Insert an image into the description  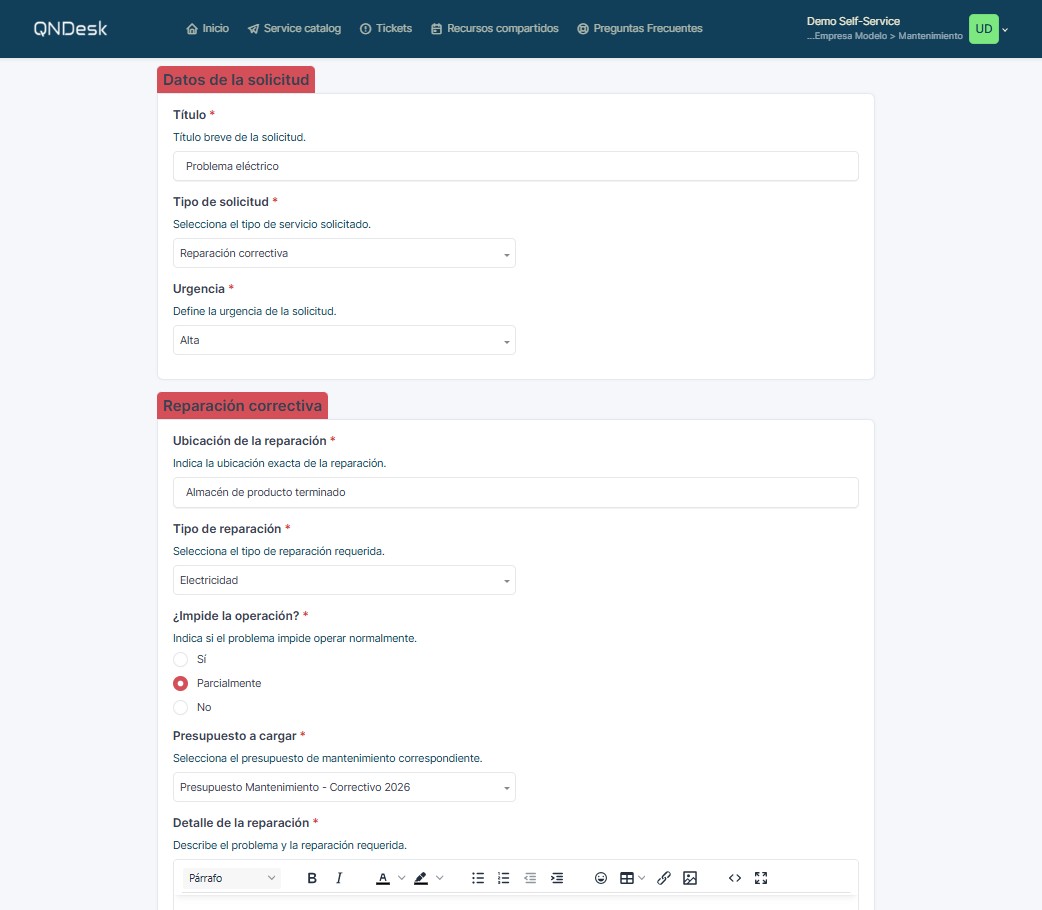[690, 878]
